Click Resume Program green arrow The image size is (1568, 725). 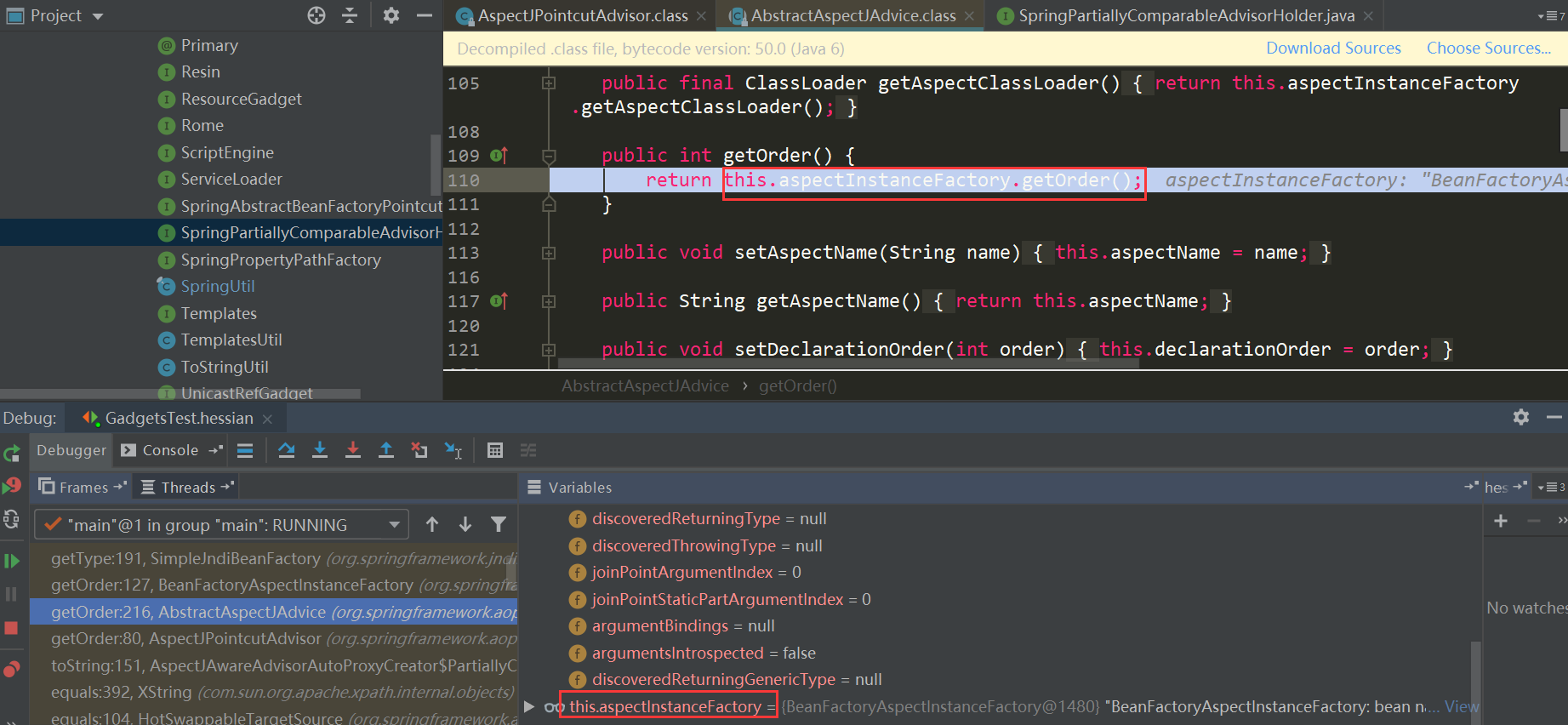[x=12, y=561]
